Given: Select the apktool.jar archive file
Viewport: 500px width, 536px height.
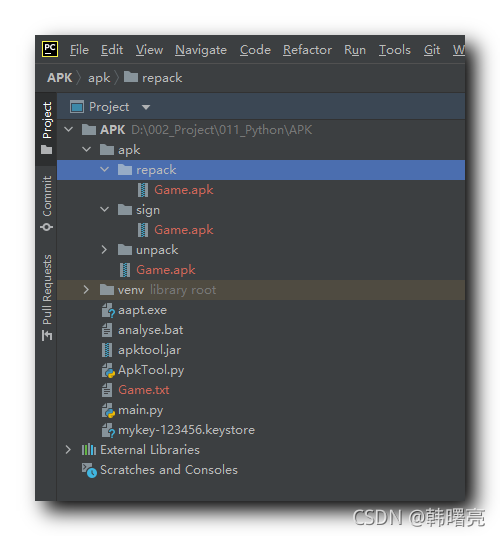Looking at the screenshot, I should point(149,350).
